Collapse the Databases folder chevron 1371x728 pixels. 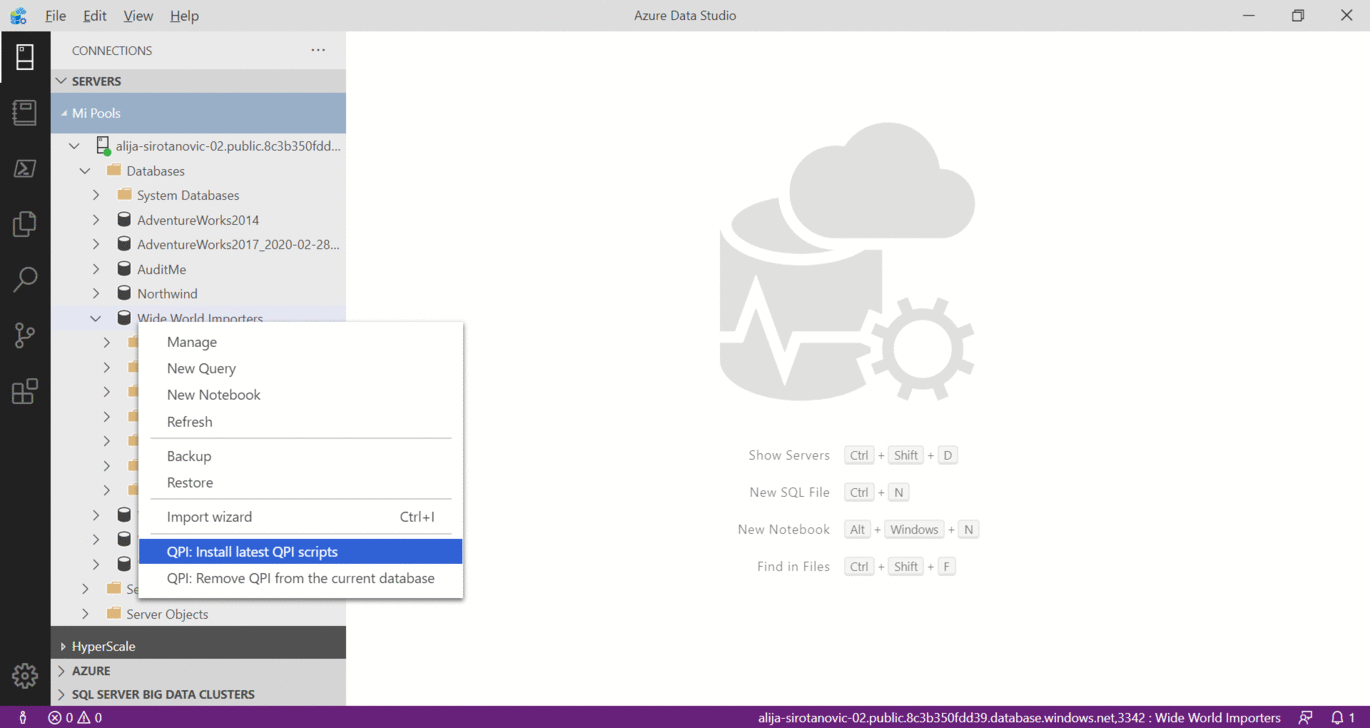click(x=85, y=171)
